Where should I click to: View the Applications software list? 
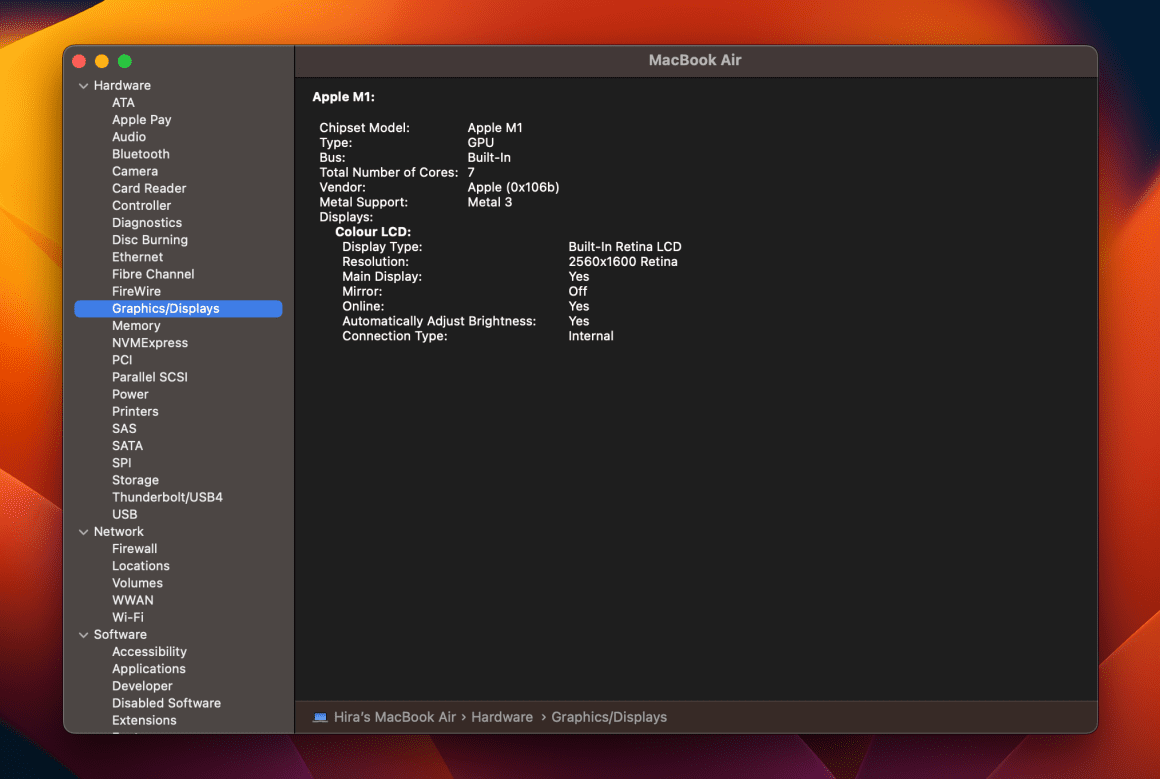click(x=148, y=668)
